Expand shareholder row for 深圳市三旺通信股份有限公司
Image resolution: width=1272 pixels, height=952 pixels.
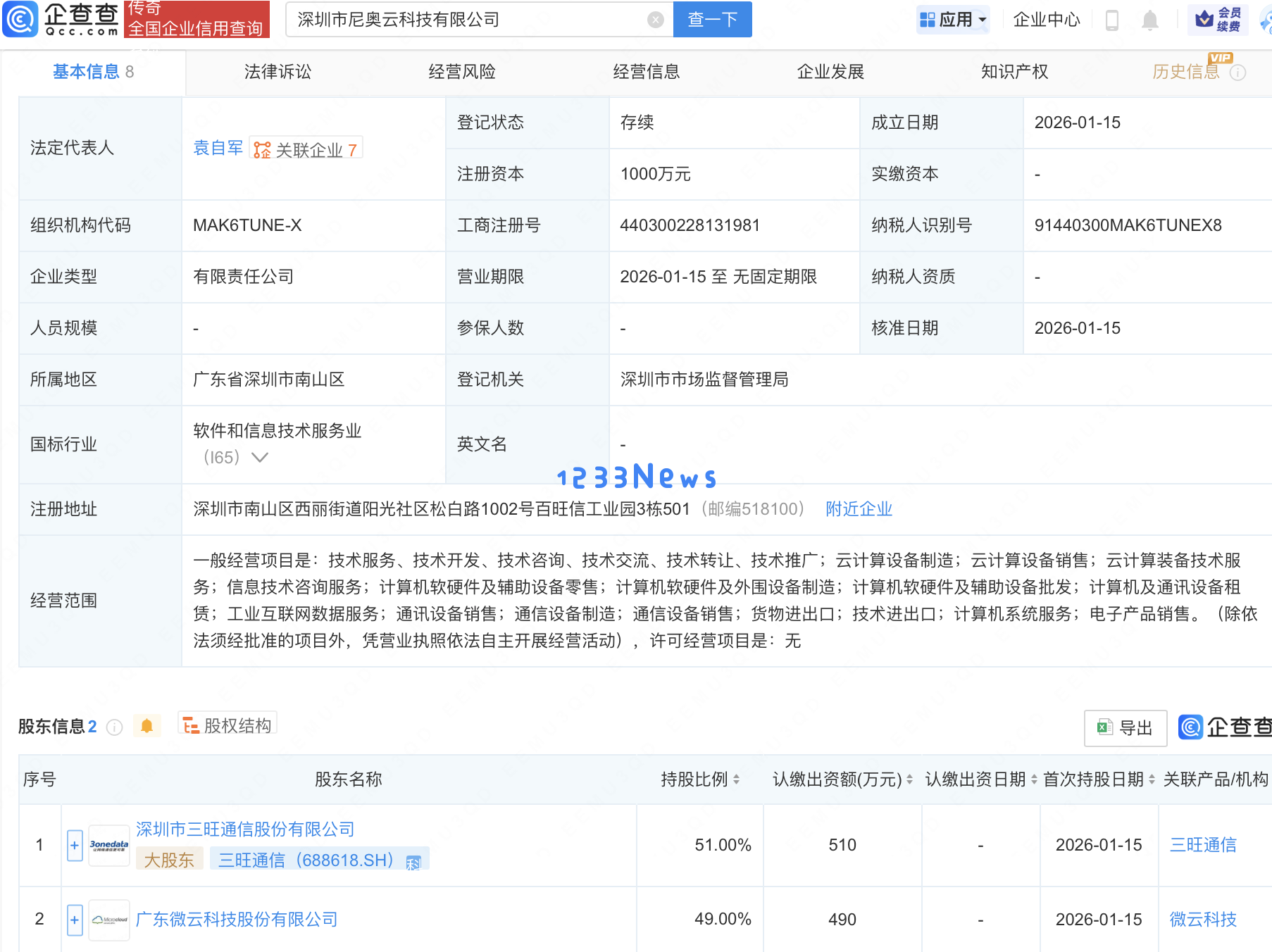pyautogui.click(x=74, y=845)
